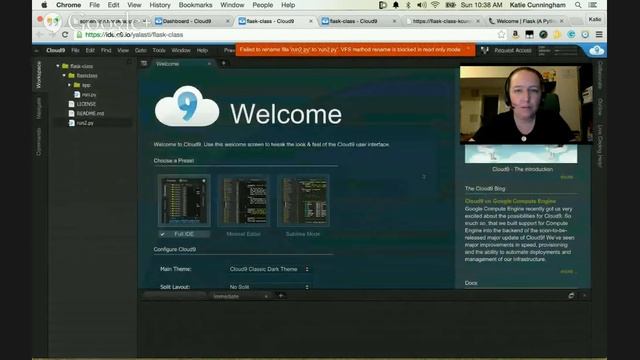Close the Immediate console tab
The image size is (640, 360).
tap(266, 296)
